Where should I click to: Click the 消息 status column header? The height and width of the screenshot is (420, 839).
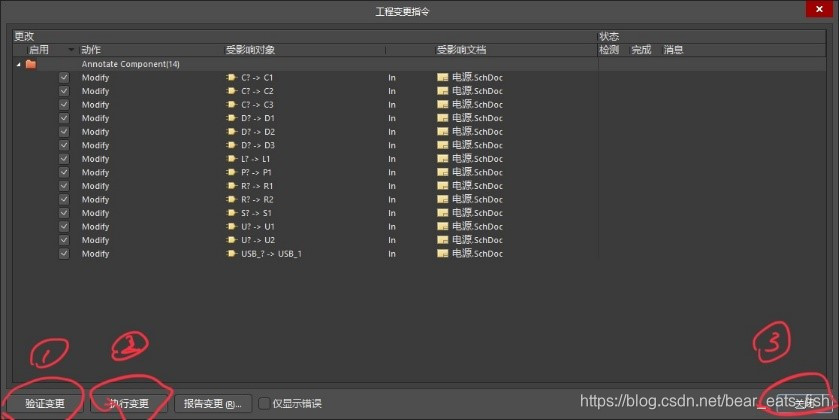[673, 50]
